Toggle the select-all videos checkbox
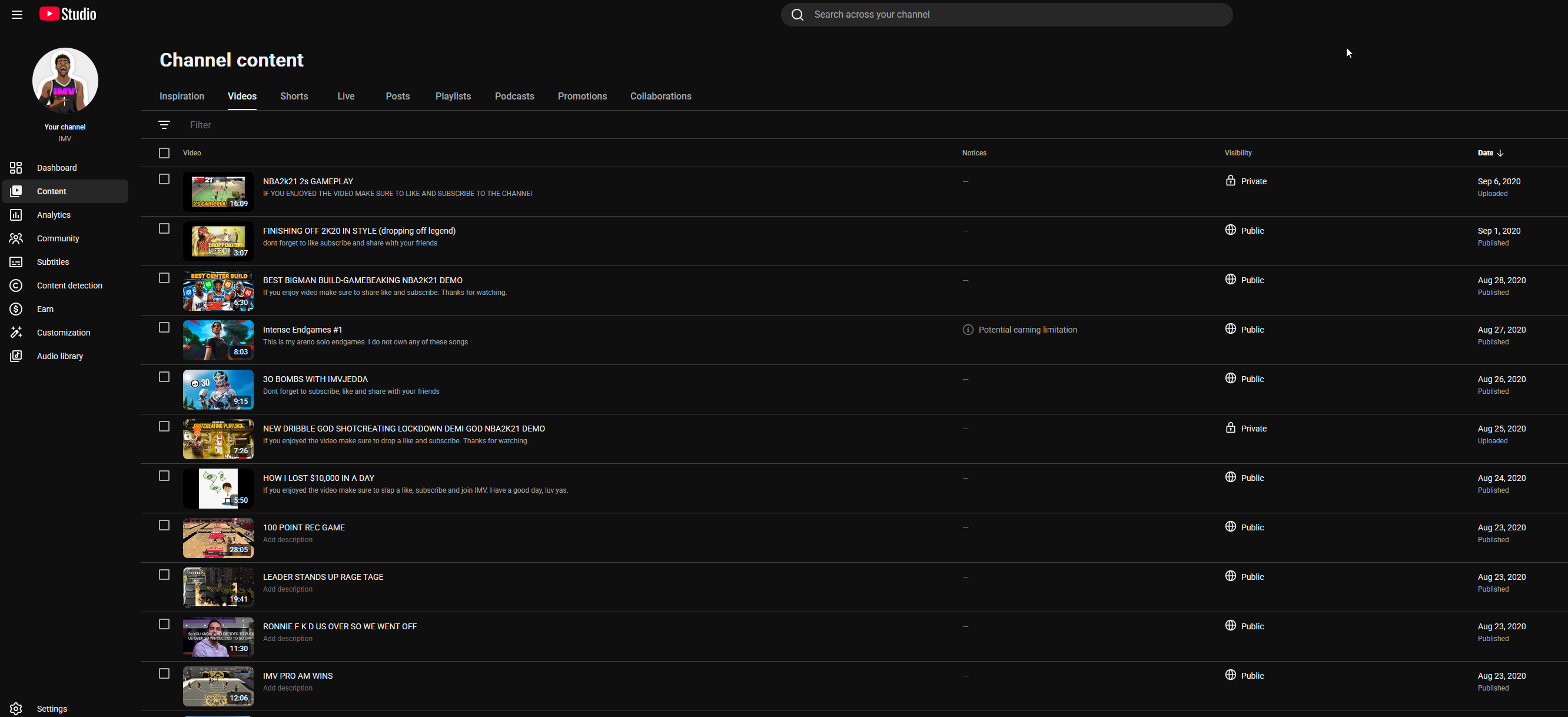This screenshot has height=717, width=1568. (x=164, y=154)
